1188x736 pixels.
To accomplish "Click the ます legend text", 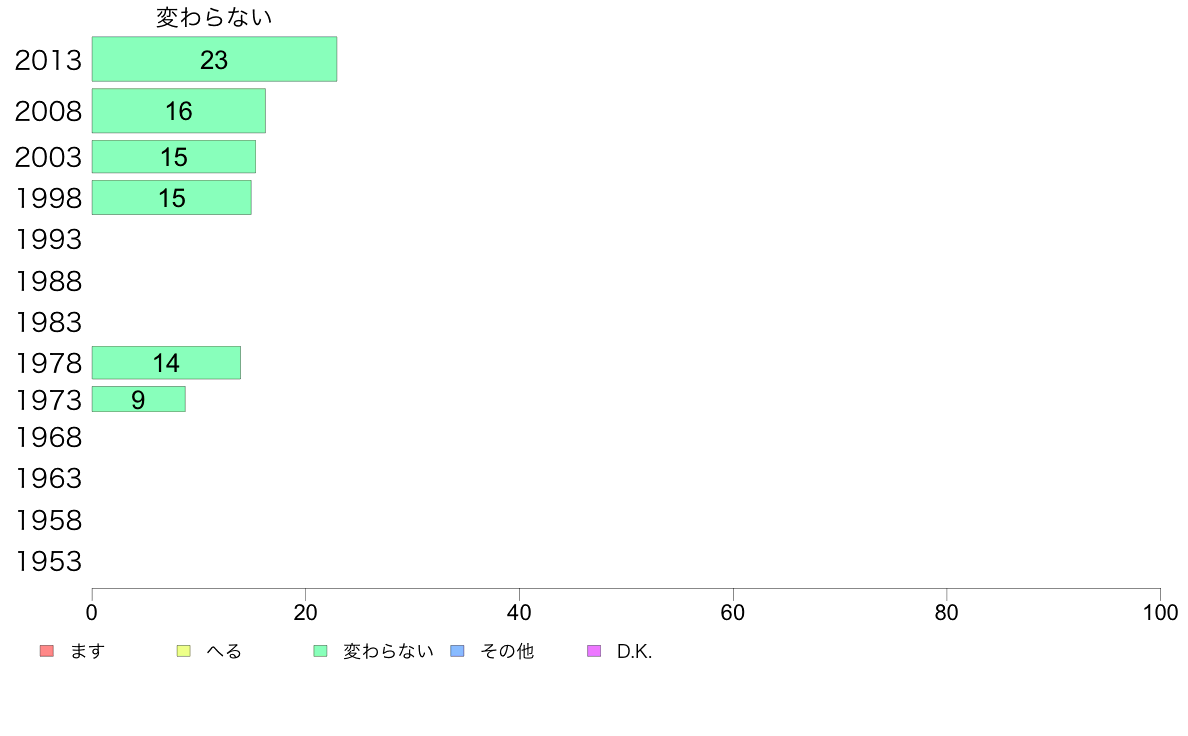I will 87,651.
